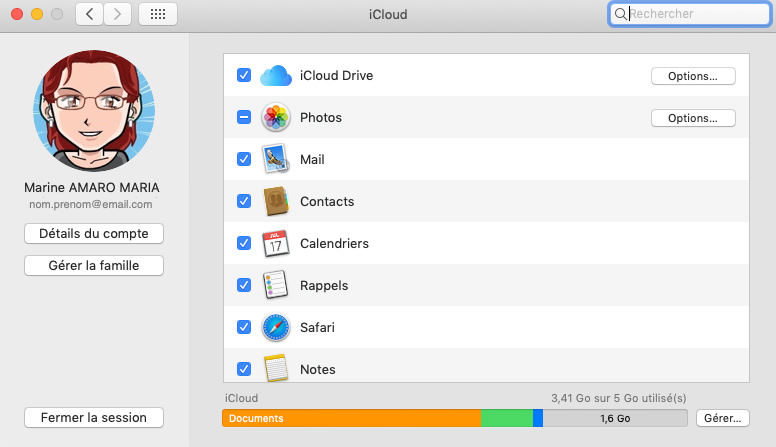This screenshot has width=776, height=447.
Task: Uncheck the Notes checkbox
Action: click(244, 369)
